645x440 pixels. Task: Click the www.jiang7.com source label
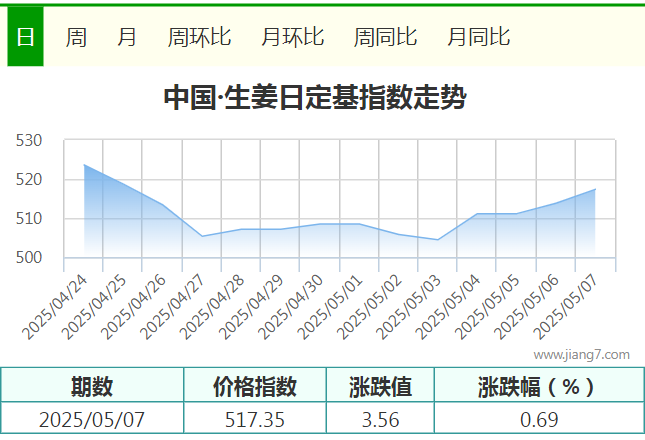point(581,354)
